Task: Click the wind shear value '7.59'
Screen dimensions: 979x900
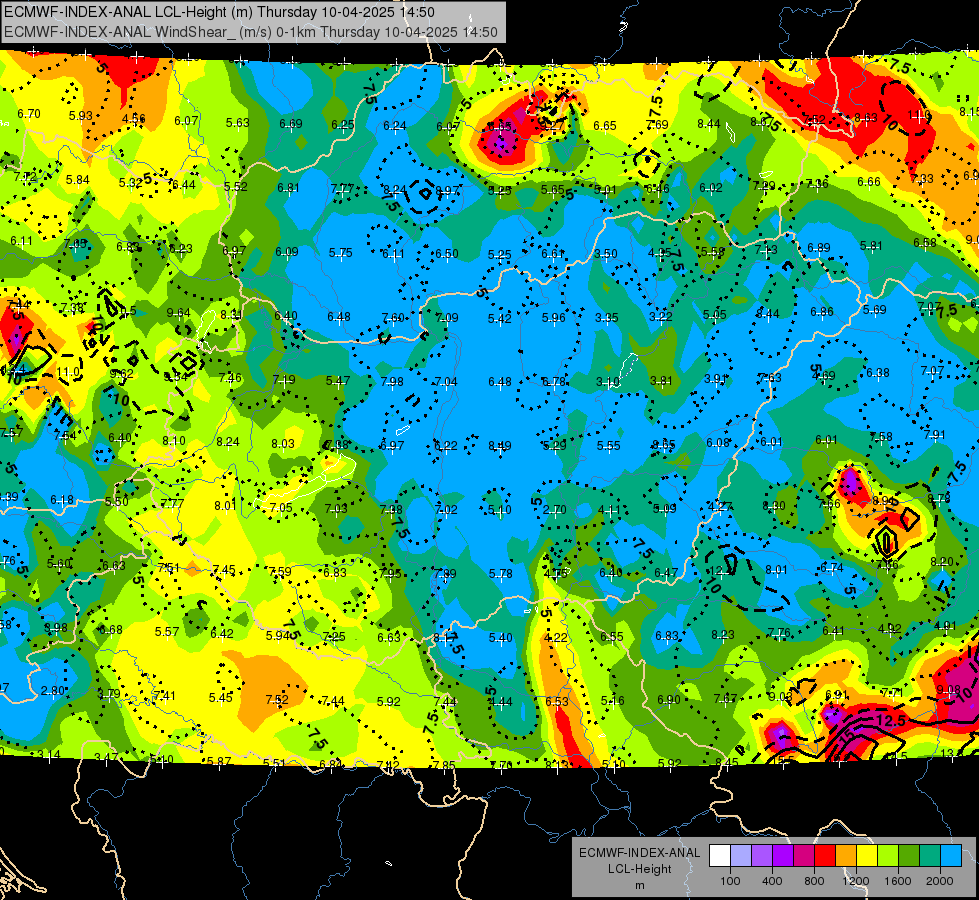Action: (279, 571)
